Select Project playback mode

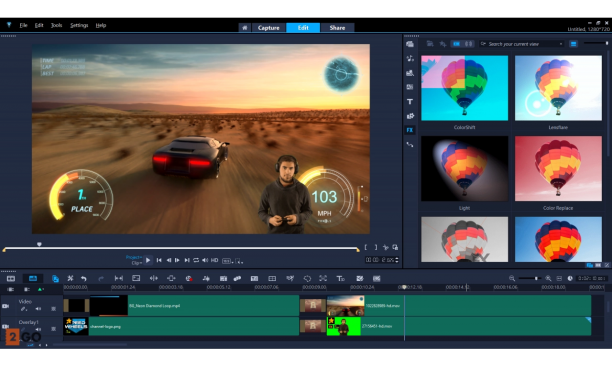click(133, 257)
